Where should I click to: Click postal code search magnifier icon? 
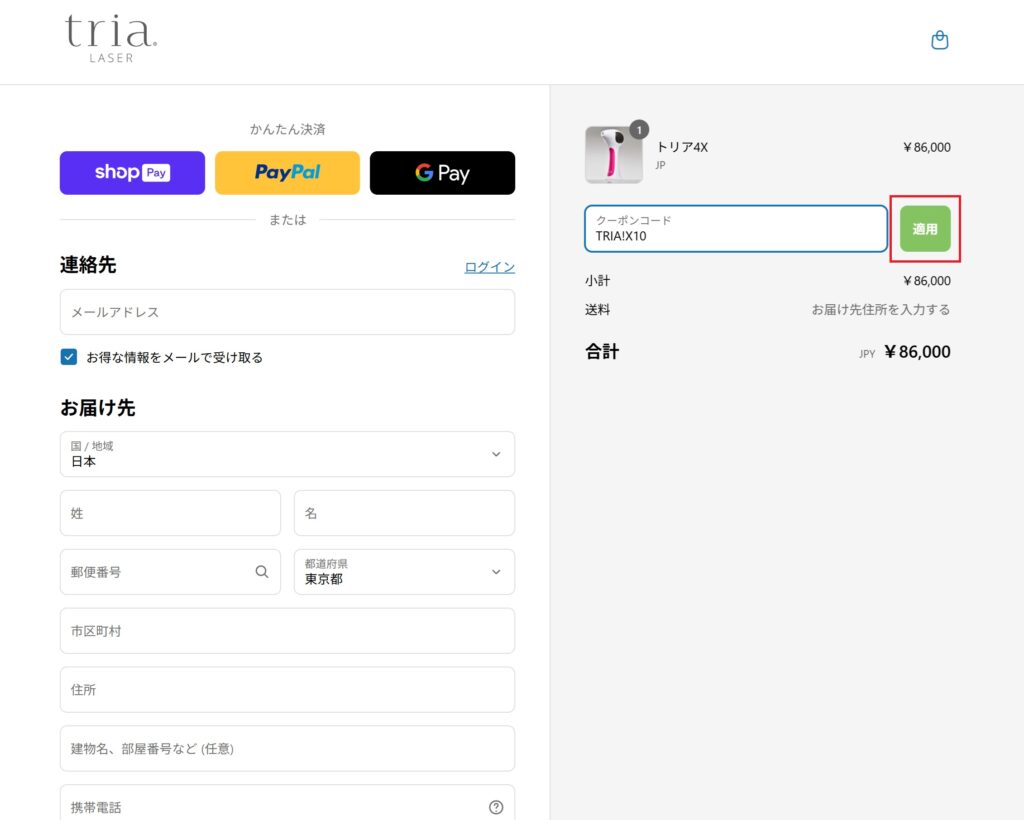pos(262,572)
